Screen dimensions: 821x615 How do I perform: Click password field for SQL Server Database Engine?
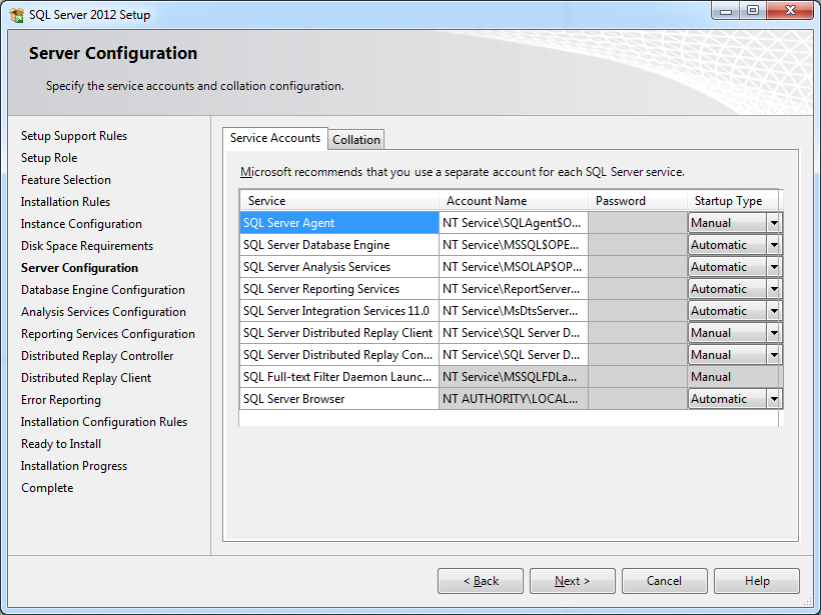(638, 245)
